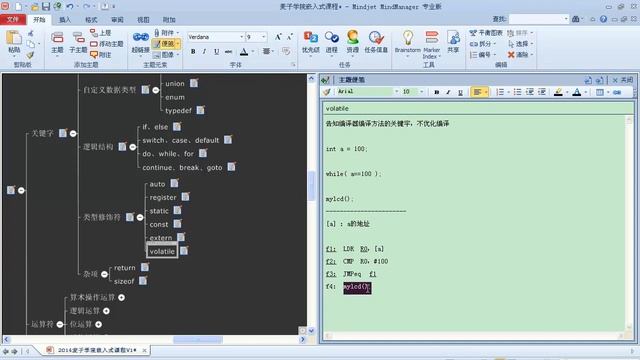Screen dimensions: 640x360
Task: Toggle Strikethrough in ribbon font group
Action: (x=229, y=51)
